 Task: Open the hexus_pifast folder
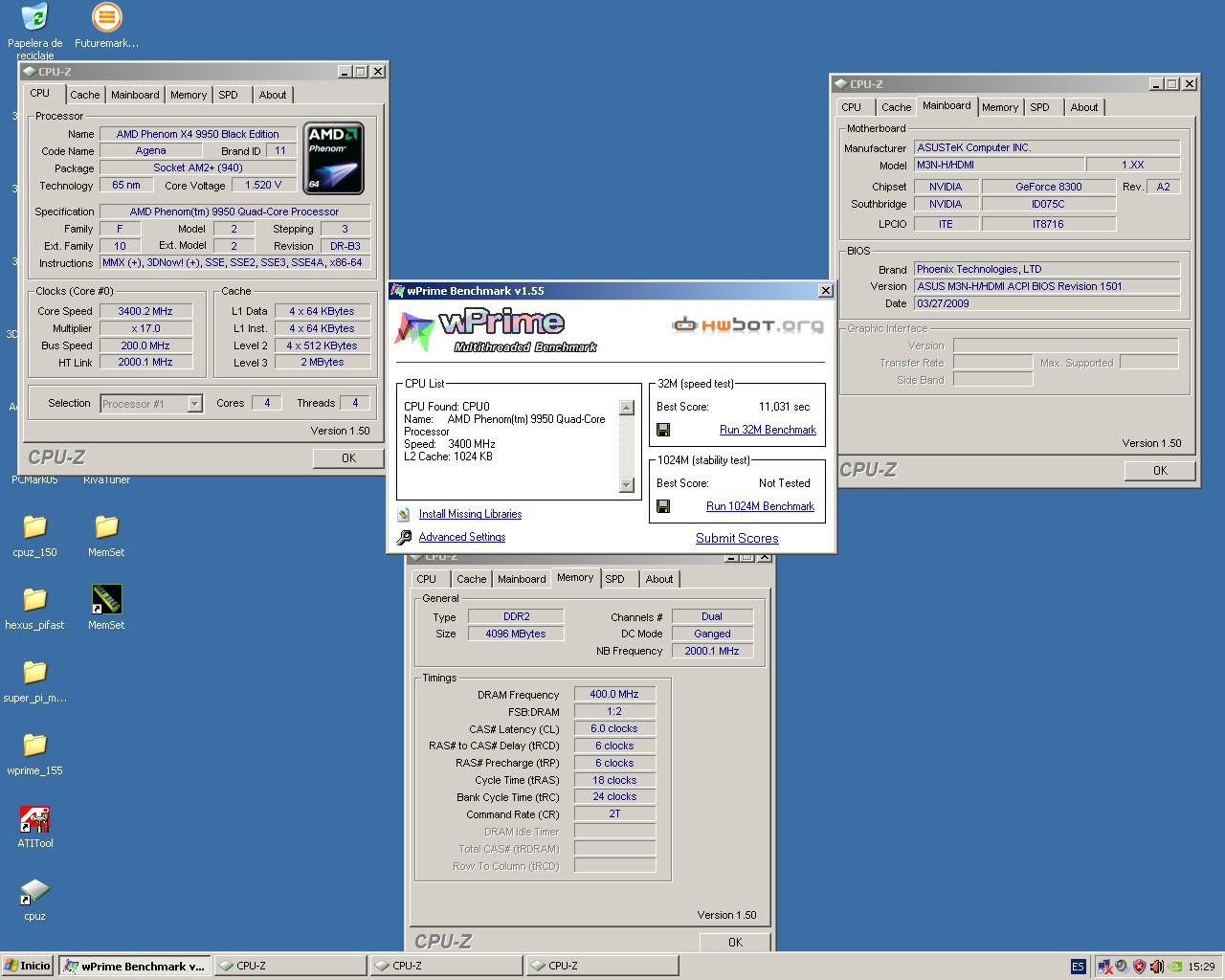pyautogui.click(x=34, y=599)
